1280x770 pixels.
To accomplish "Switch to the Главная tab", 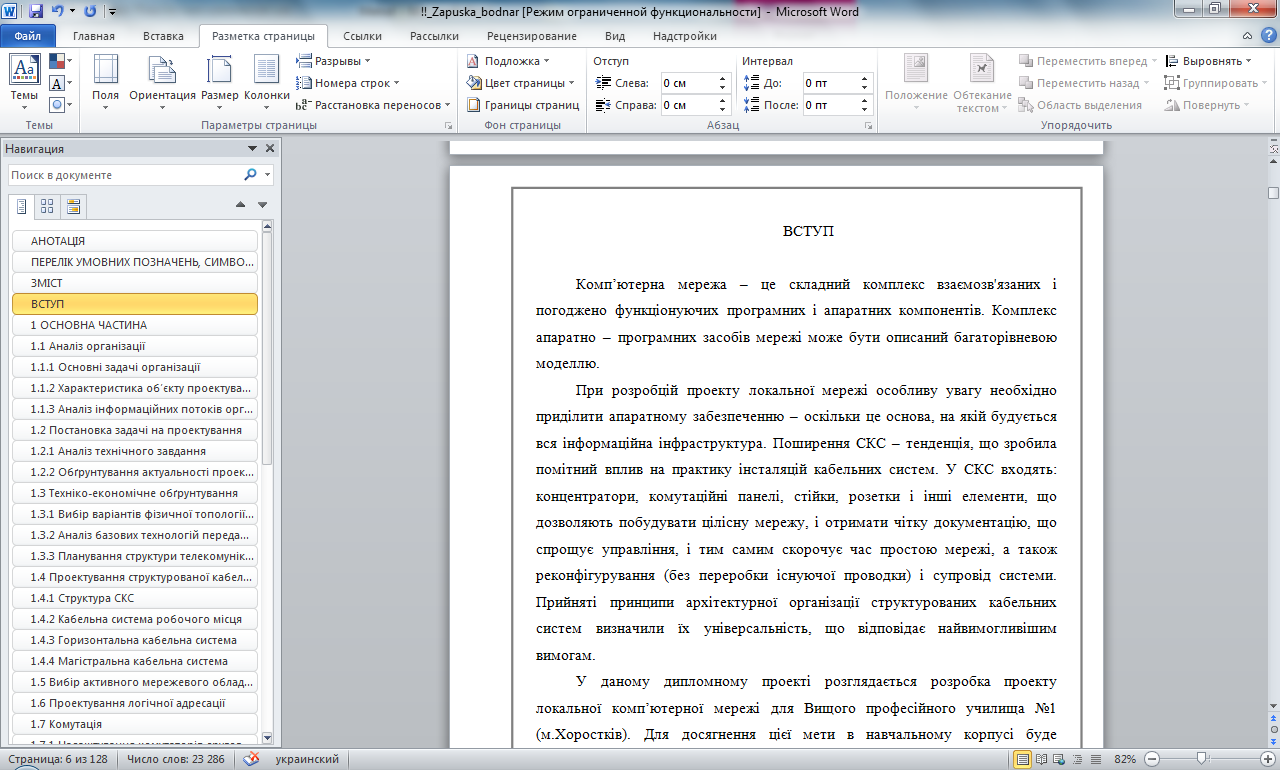I will (x=94, y=36).
